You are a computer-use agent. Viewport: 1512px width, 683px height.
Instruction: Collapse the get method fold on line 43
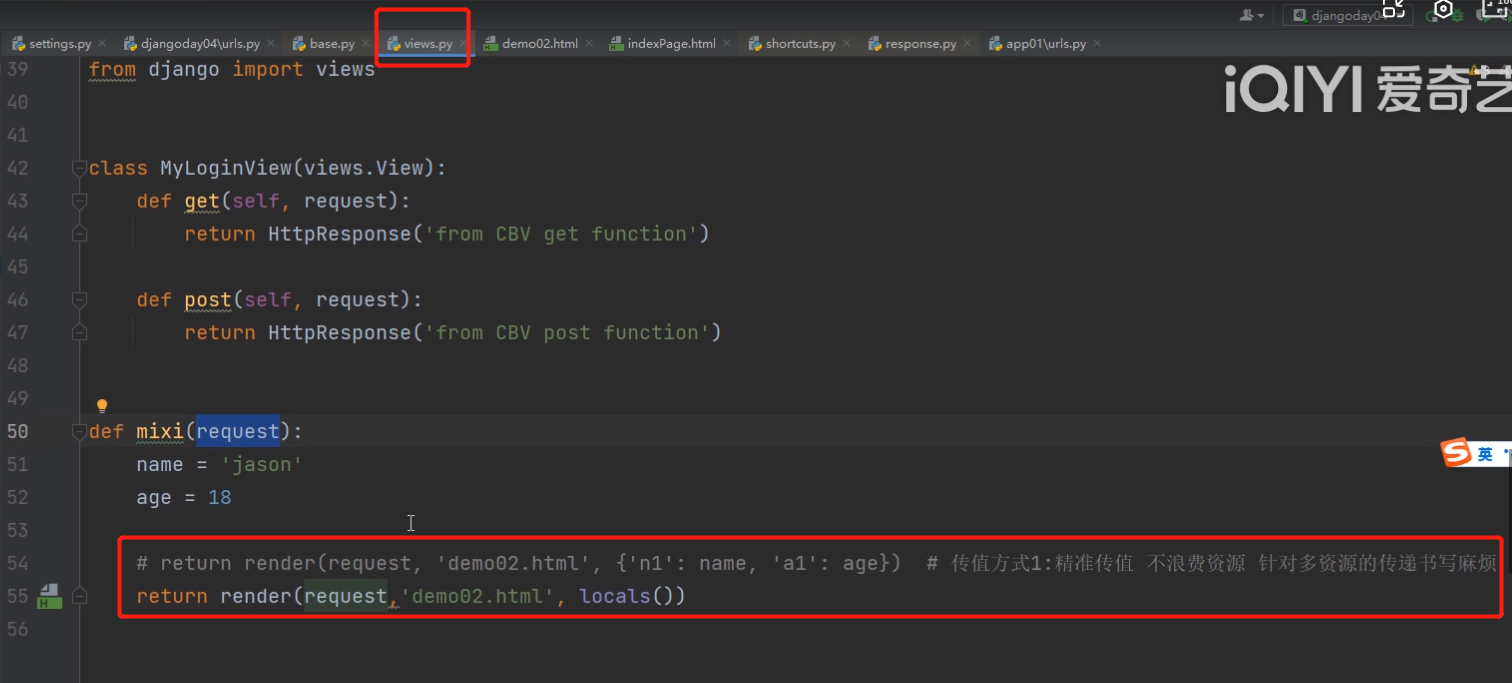[x=79, y=202]
